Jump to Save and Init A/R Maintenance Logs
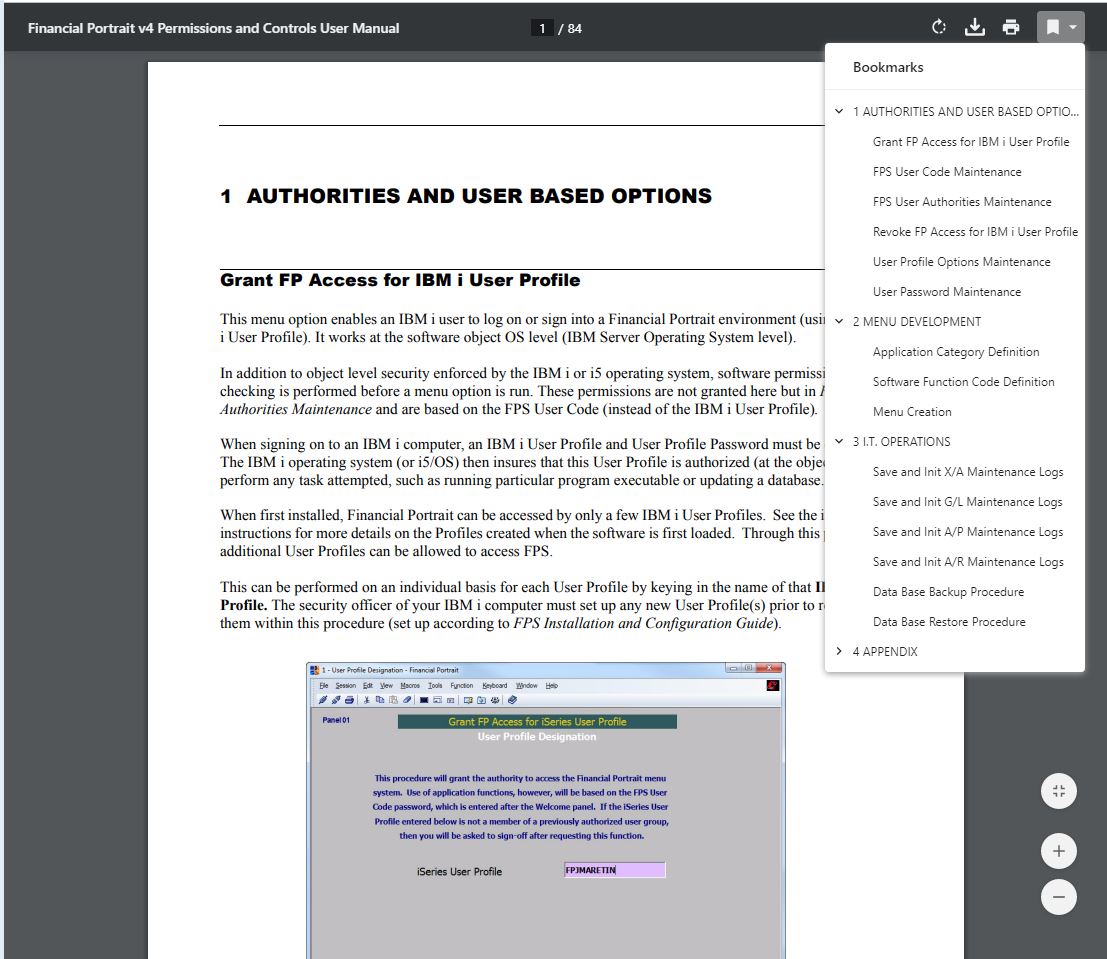This screenshot has height=959, width=1107. point(968,561)
